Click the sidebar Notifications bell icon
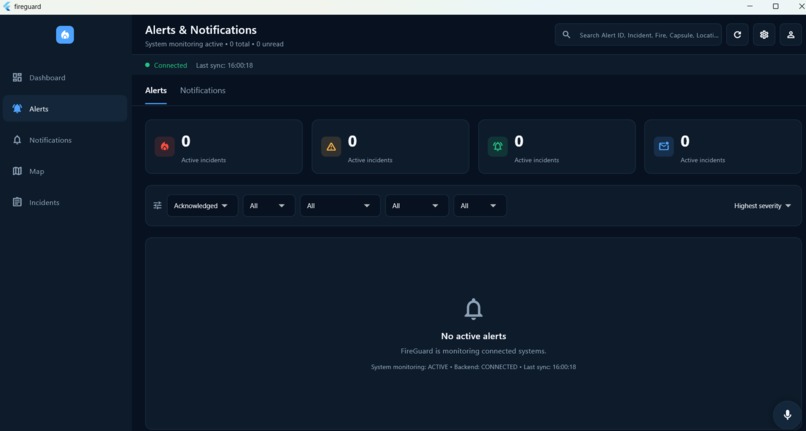This screenshot has width=806, height=431. (x=17, y=140)
